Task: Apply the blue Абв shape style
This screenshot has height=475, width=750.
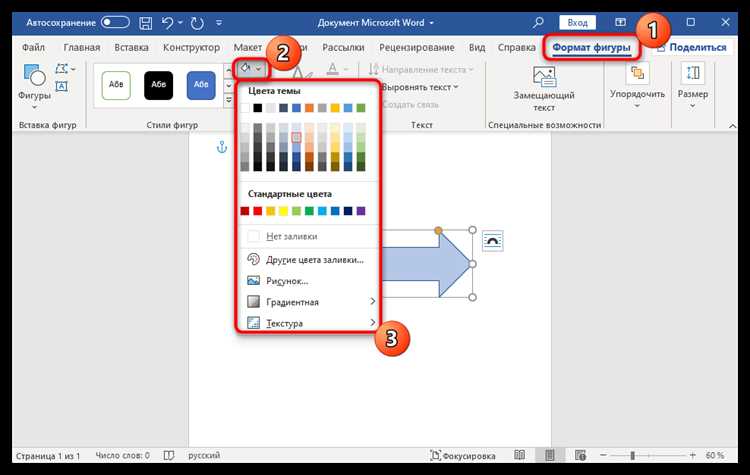Action: point(201,85)
